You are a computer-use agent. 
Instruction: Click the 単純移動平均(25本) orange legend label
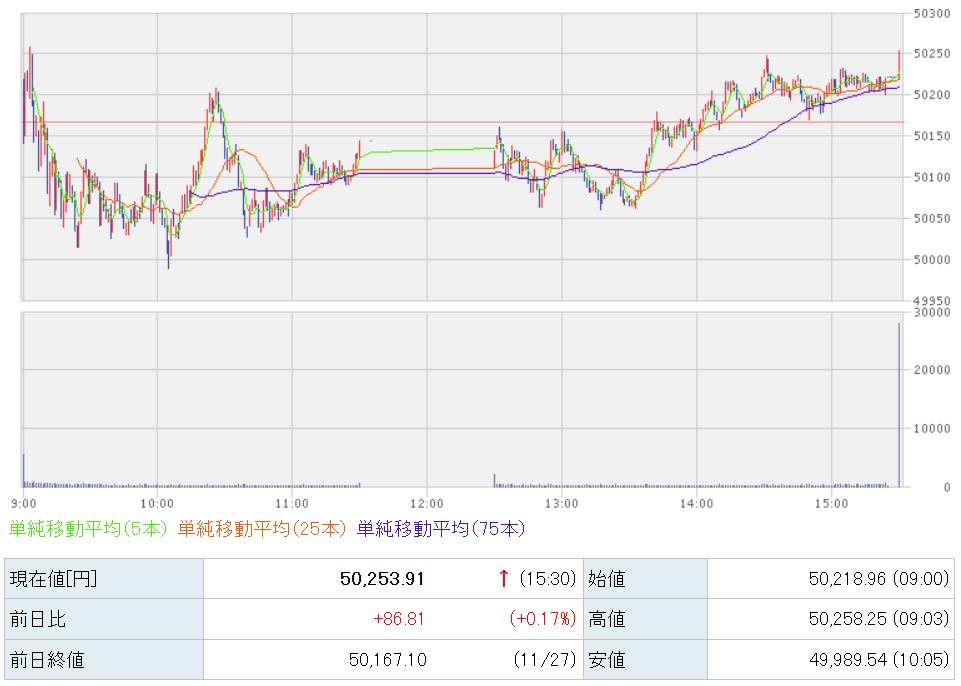[262, 528]
